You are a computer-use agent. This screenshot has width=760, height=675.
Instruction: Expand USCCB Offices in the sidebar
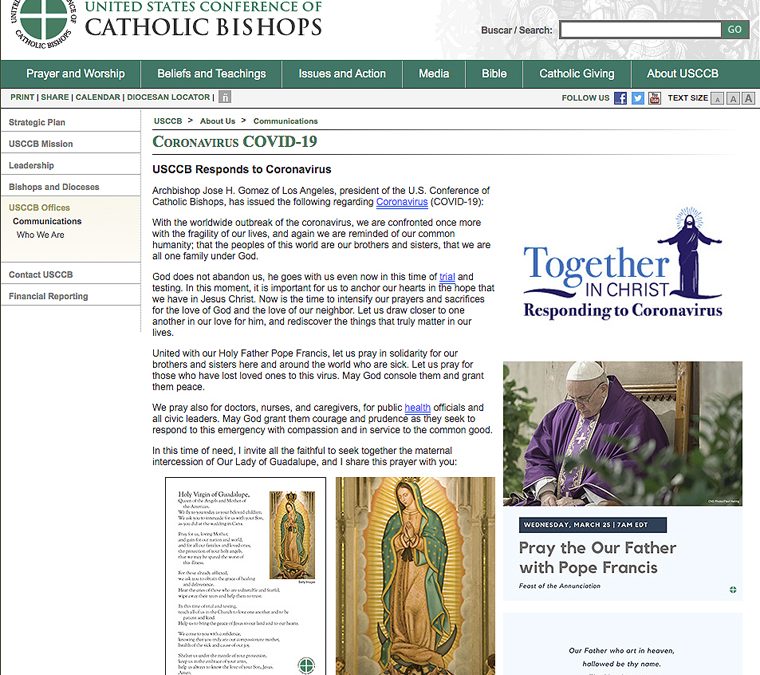[x=39, y=207]
